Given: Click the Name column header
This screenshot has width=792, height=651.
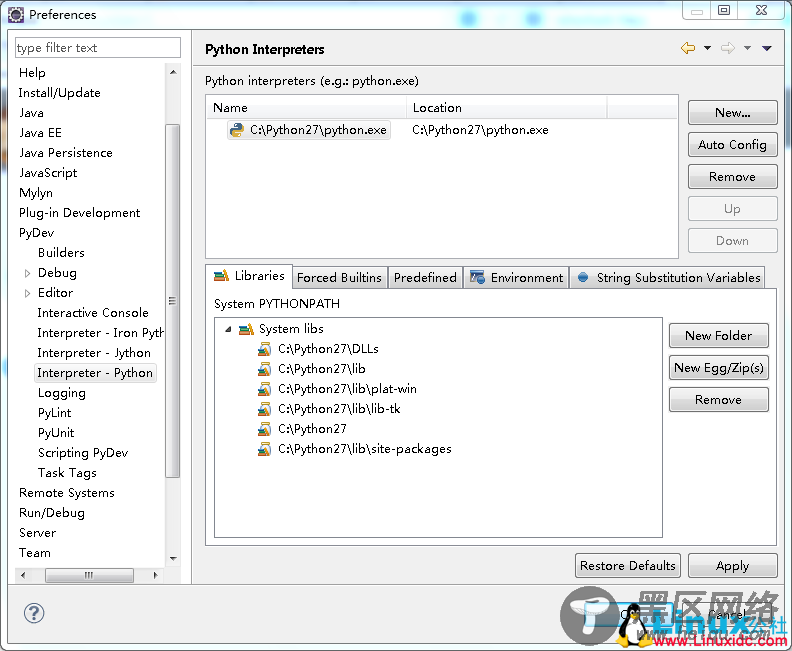Looking at the screenshot, I should point(306,108).
